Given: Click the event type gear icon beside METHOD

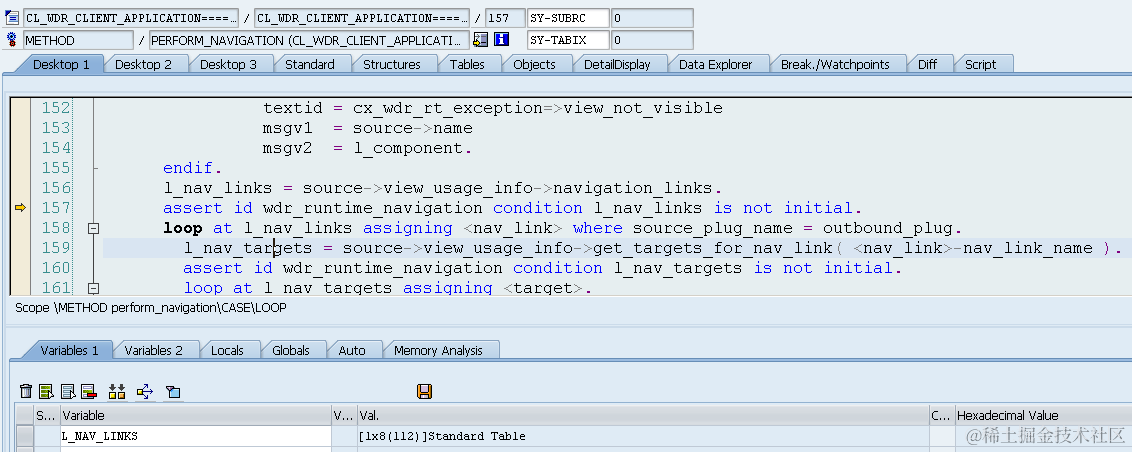Looking at the screenshot, I should pos(12,40).
